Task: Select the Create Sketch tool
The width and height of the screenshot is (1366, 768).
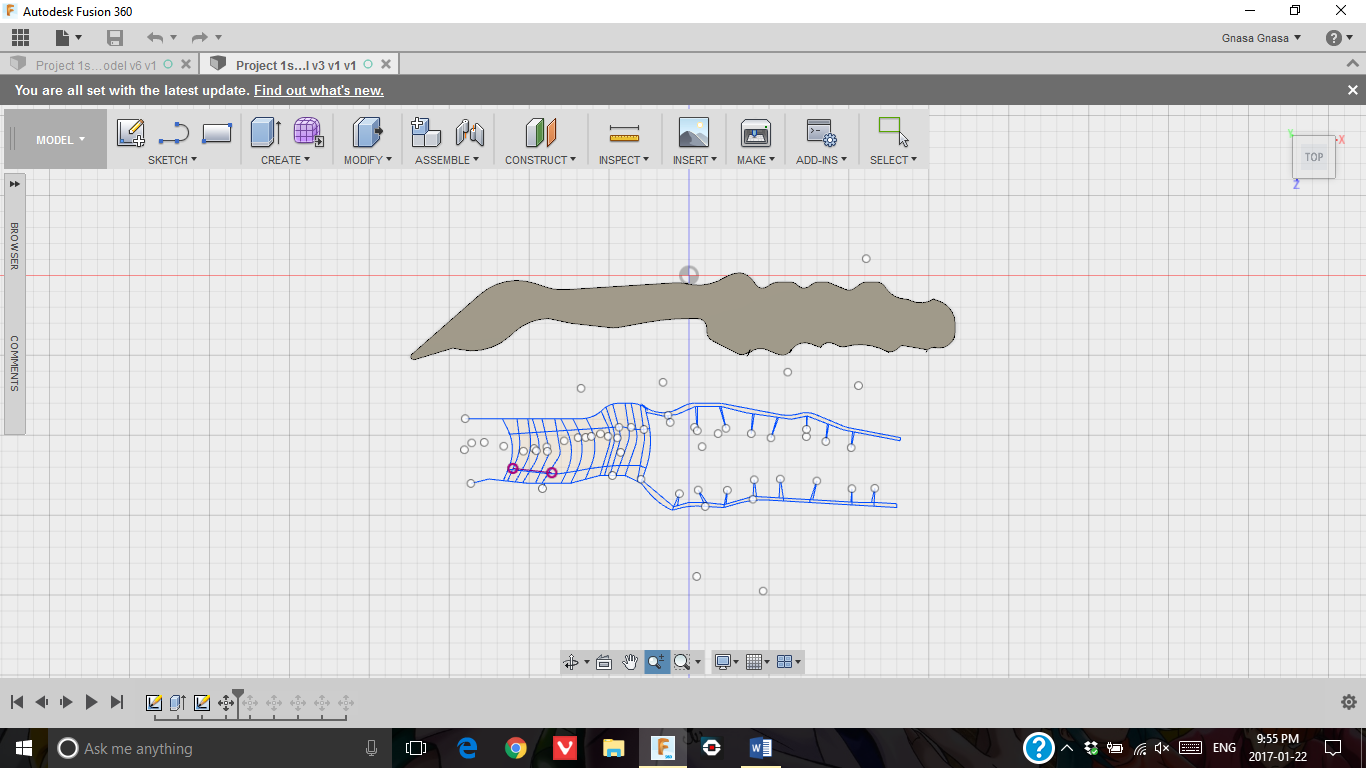Action: [130, 132]
